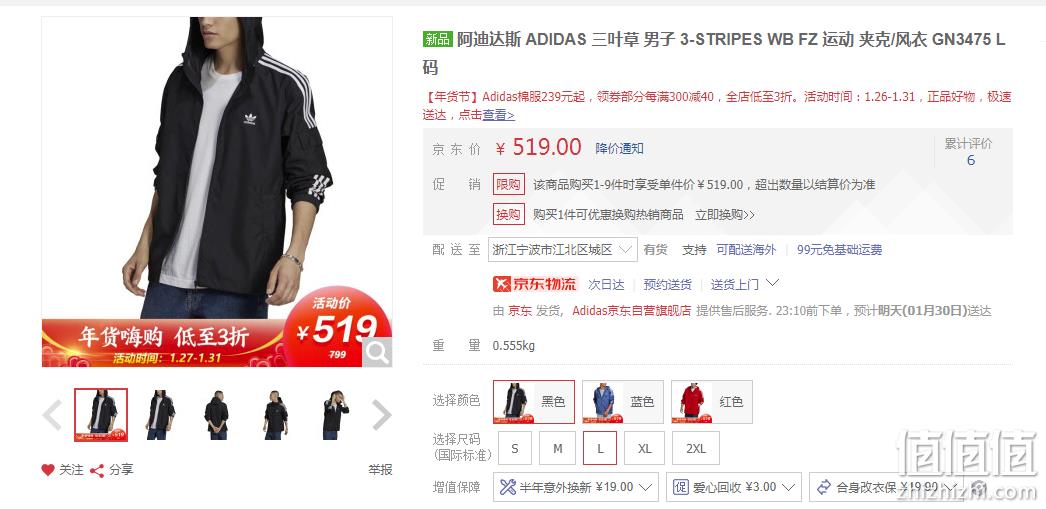Expand the 半年意外换新 warranty dropdown

pos(576,487)
